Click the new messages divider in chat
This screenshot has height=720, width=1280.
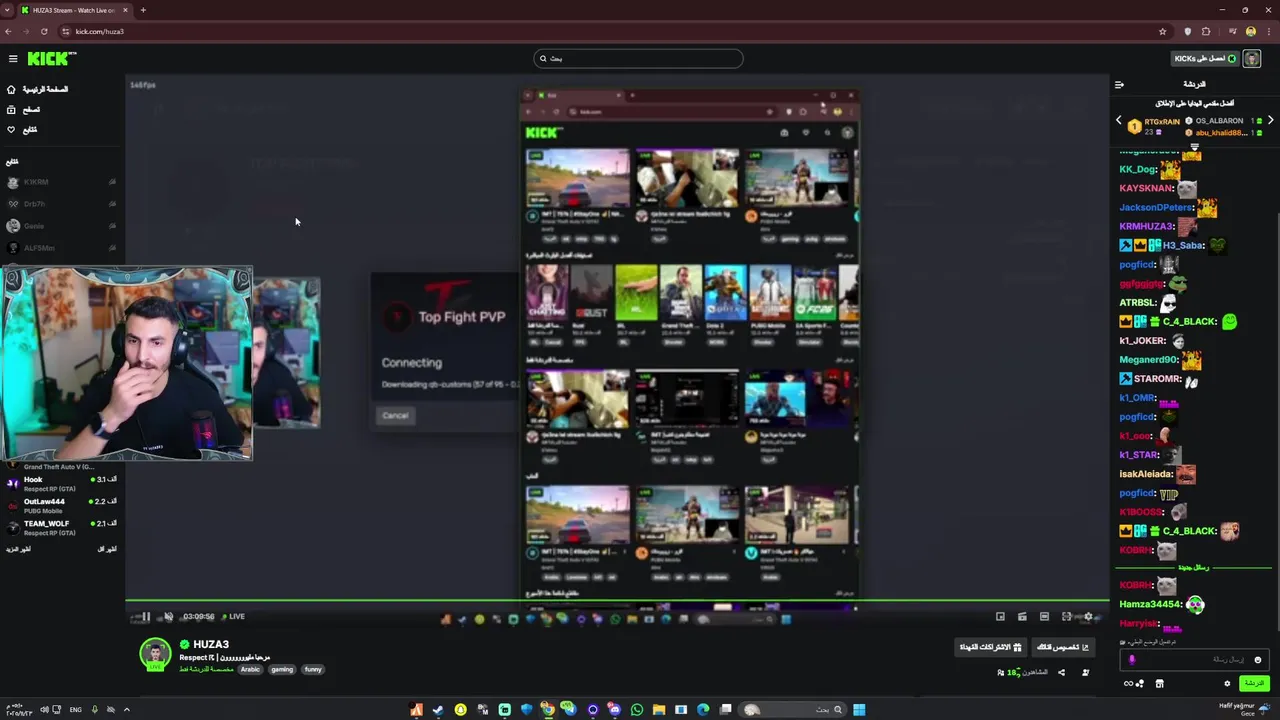coord(1193,568)
